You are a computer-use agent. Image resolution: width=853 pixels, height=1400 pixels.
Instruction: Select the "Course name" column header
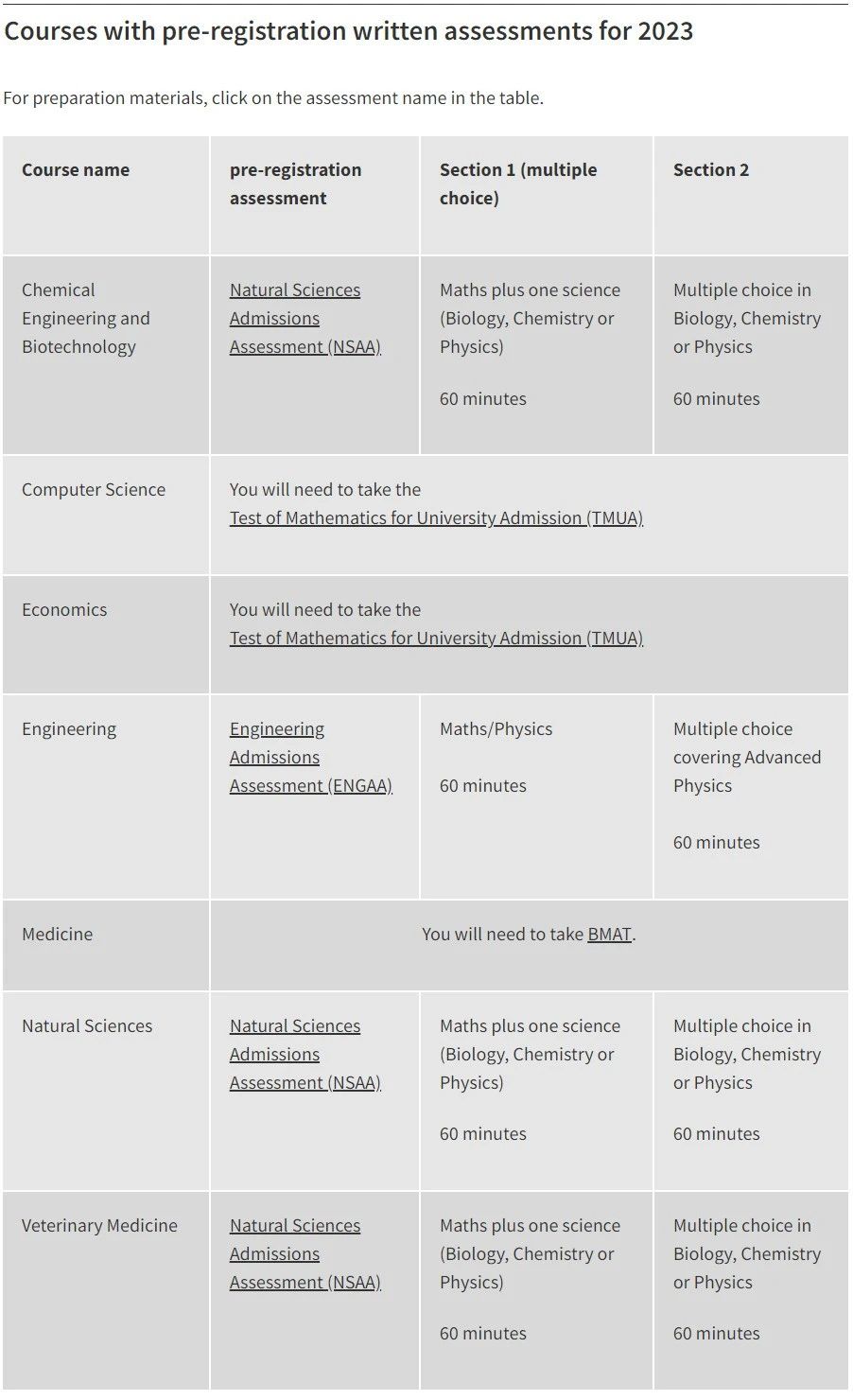point(76,170)
